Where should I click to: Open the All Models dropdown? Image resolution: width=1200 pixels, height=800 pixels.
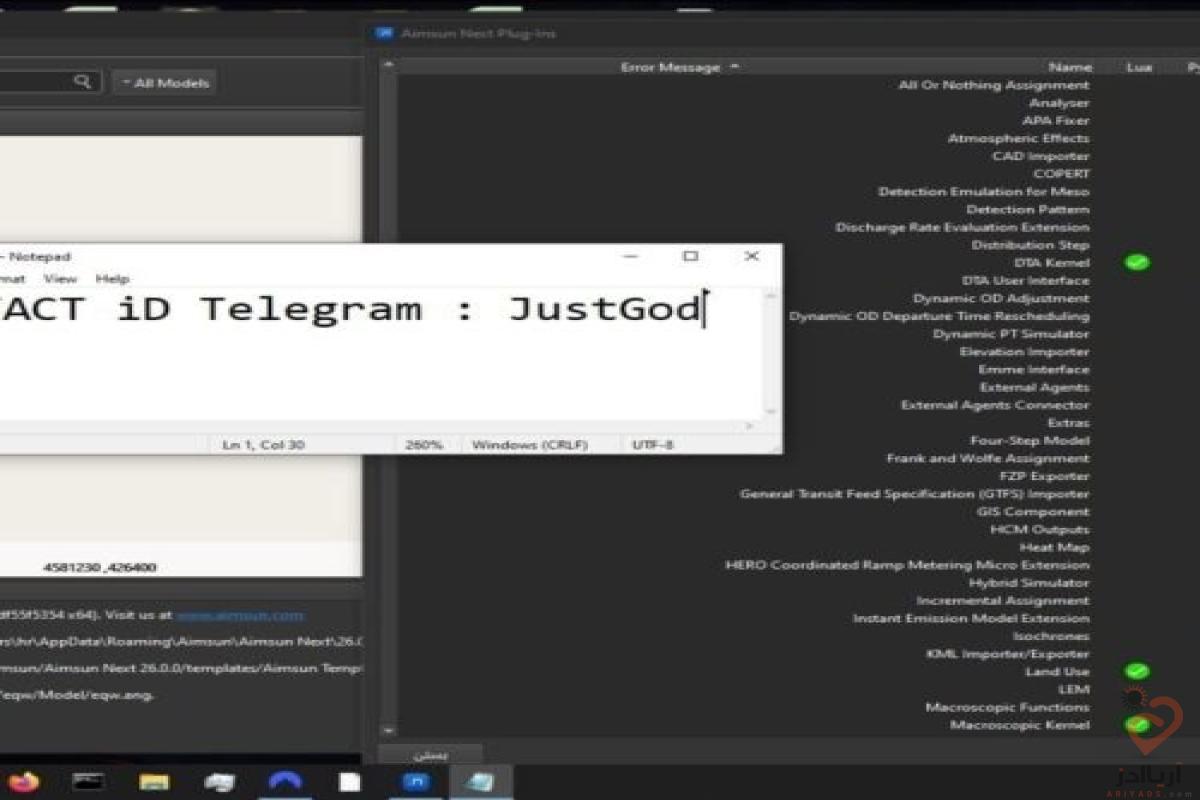[165, 83]
